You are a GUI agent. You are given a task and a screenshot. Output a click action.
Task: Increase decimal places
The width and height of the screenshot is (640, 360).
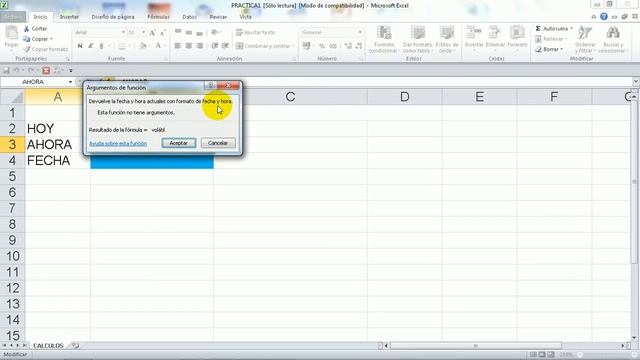(x=348, y=46)
